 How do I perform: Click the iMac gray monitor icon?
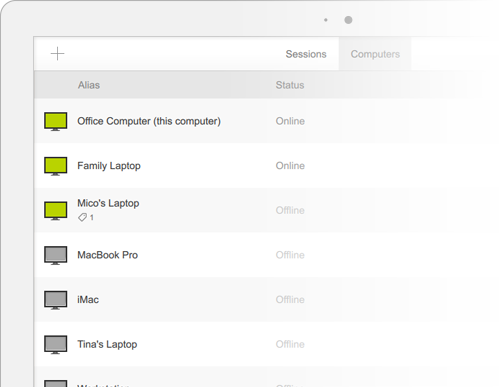56,300
